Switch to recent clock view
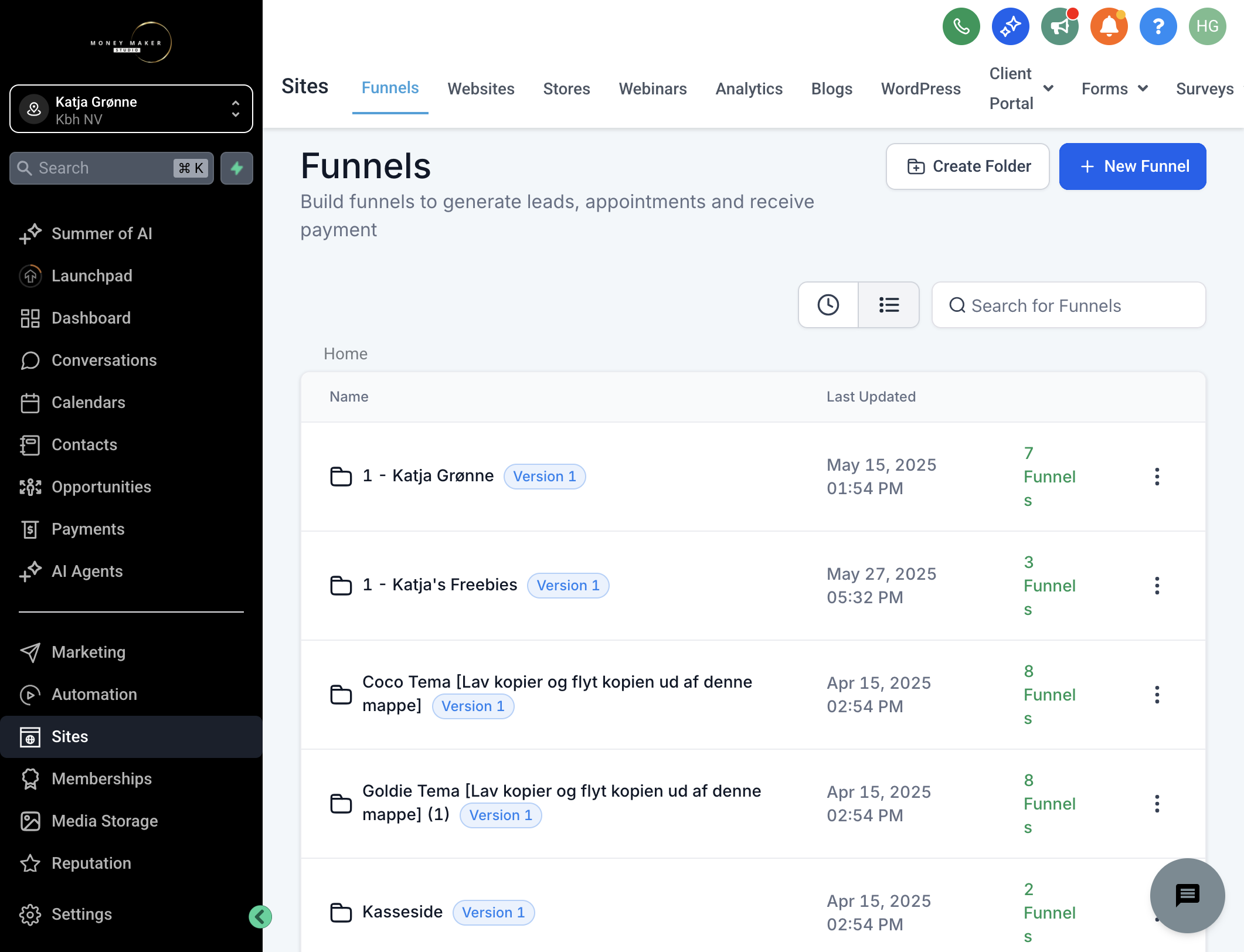This screenshot has width=1244, height=952. pyautogui.click(x=828, y=305)
